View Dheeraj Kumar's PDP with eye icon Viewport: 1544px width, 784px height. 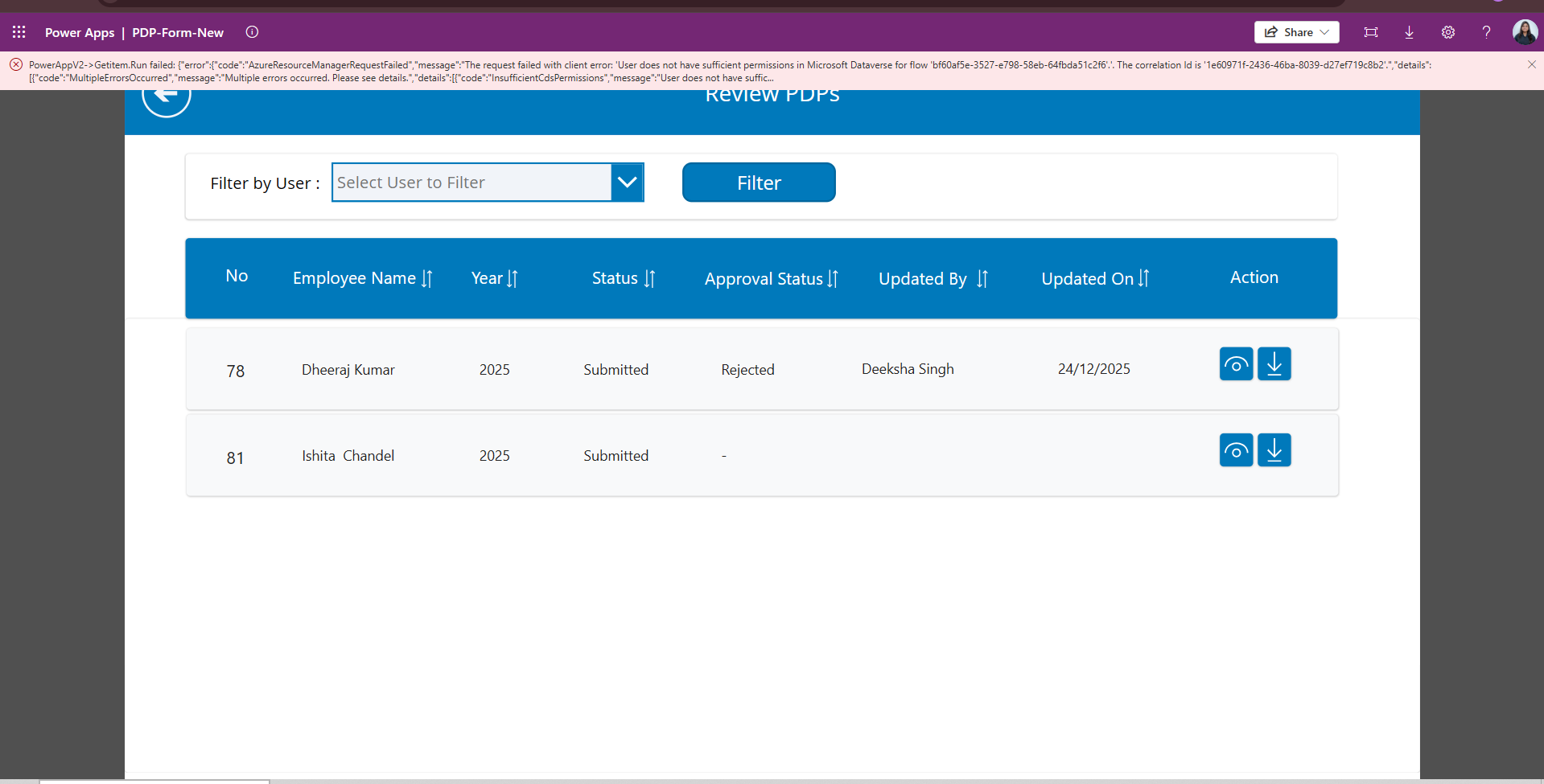(1236, 364)
